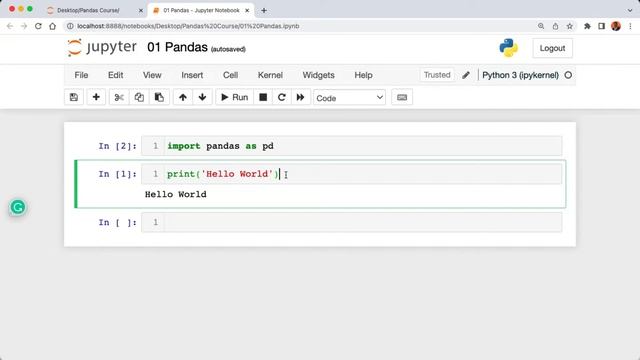Restart the kernel icon
Image resolution: width=640 pixels, height=360 pixels.
pyautogui.click(x=282, y=97)
